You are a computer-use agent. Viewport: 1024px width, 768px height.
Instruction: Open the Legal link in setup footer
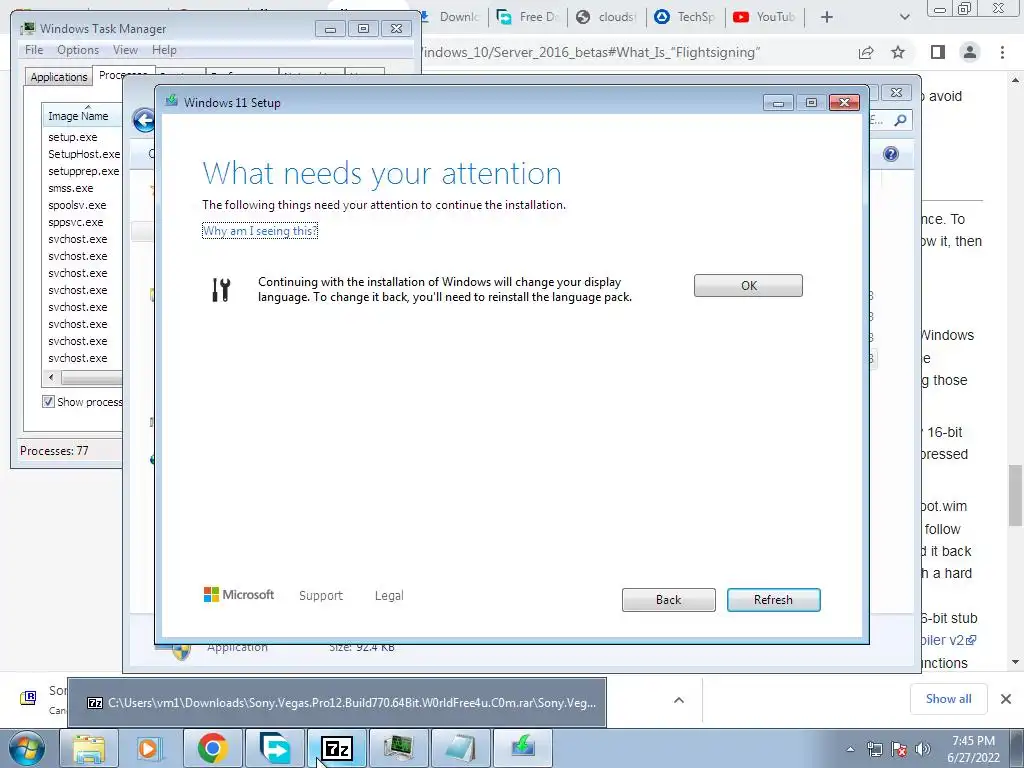click(x=389, y=596)
